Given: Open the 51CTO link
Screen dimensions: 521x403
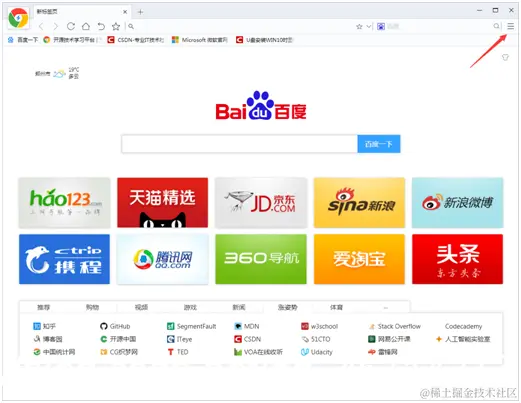Looking at the screenshot, I should coord(316,339).
